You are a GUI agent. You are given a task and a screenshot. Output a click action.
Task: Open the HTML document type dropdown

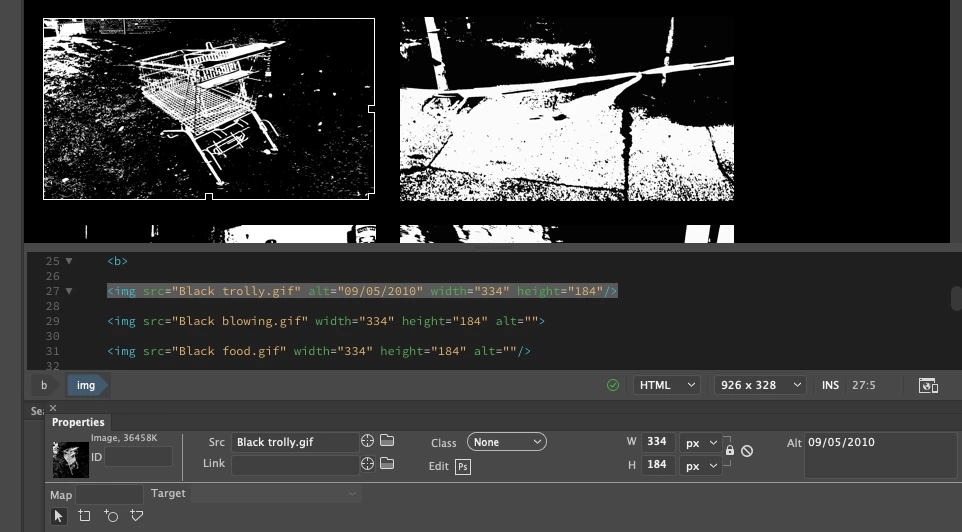[666, 385]
